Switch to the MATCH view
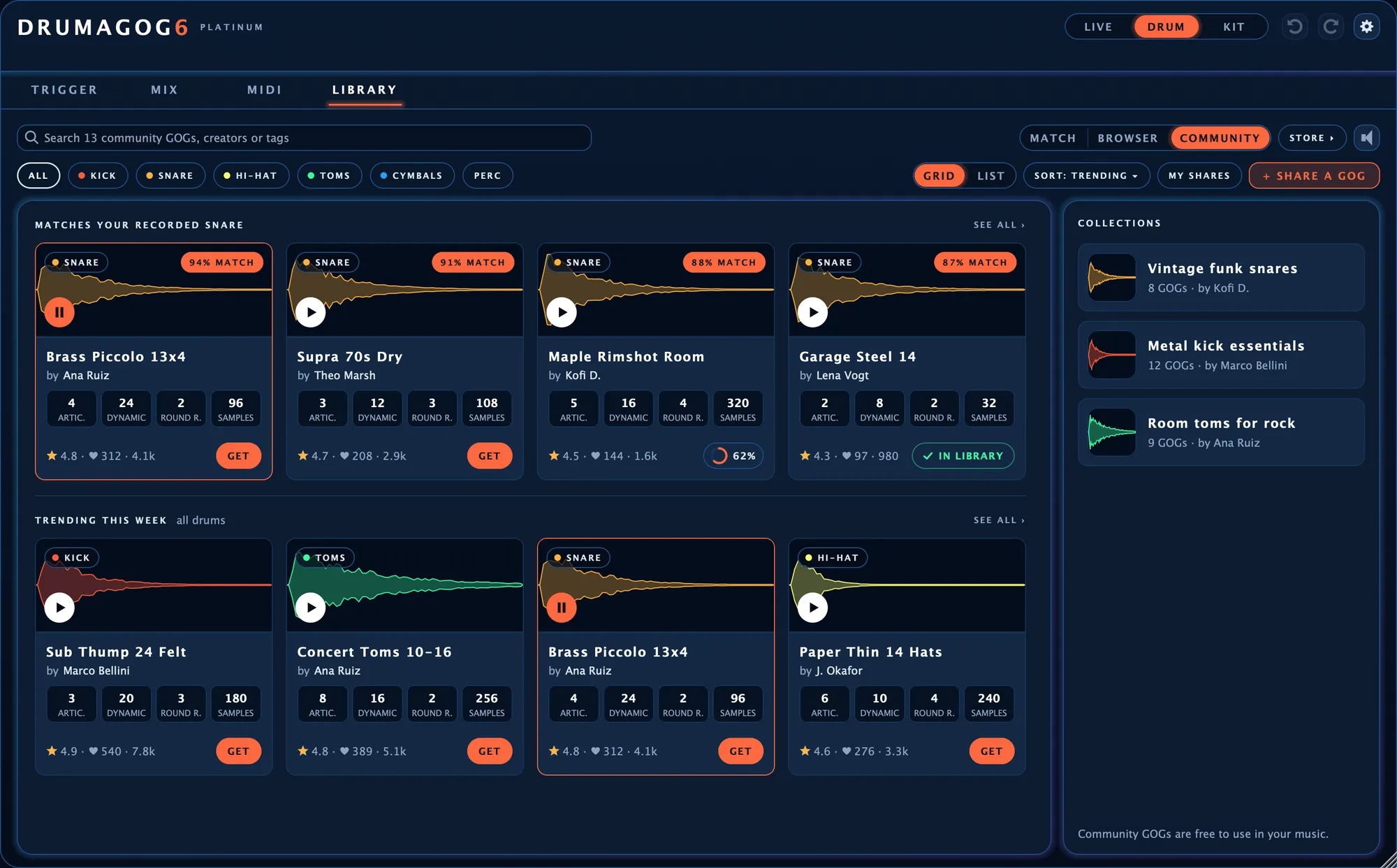 [x=1053, y=138]
